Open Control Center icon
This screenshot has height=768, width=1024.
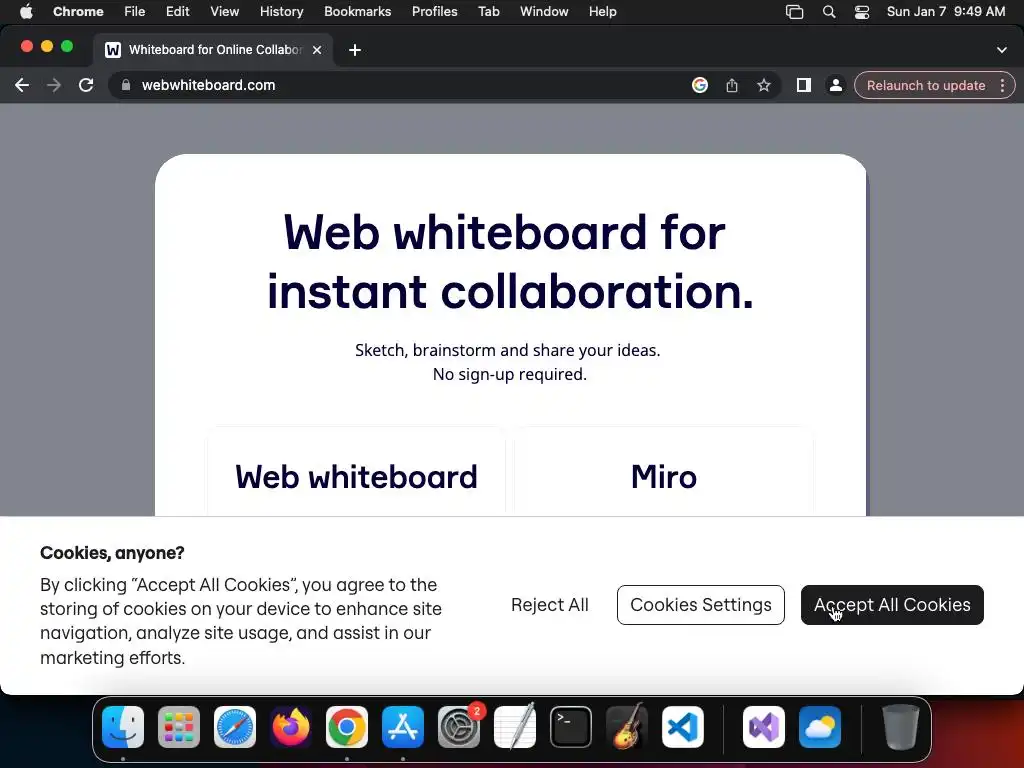pyautogui.click(x=862, y=12)
